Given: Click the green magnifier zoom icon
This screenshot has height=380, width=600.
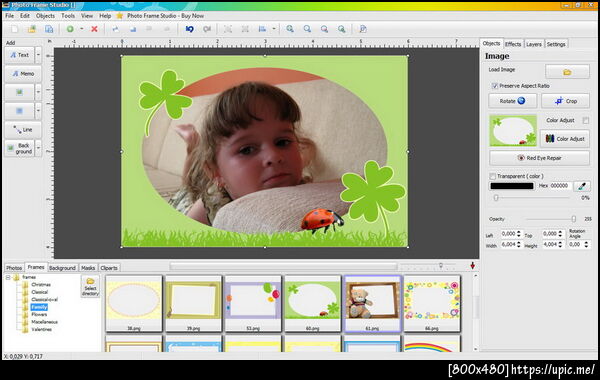Looking at the screenshot, I should tap(342, 29).
